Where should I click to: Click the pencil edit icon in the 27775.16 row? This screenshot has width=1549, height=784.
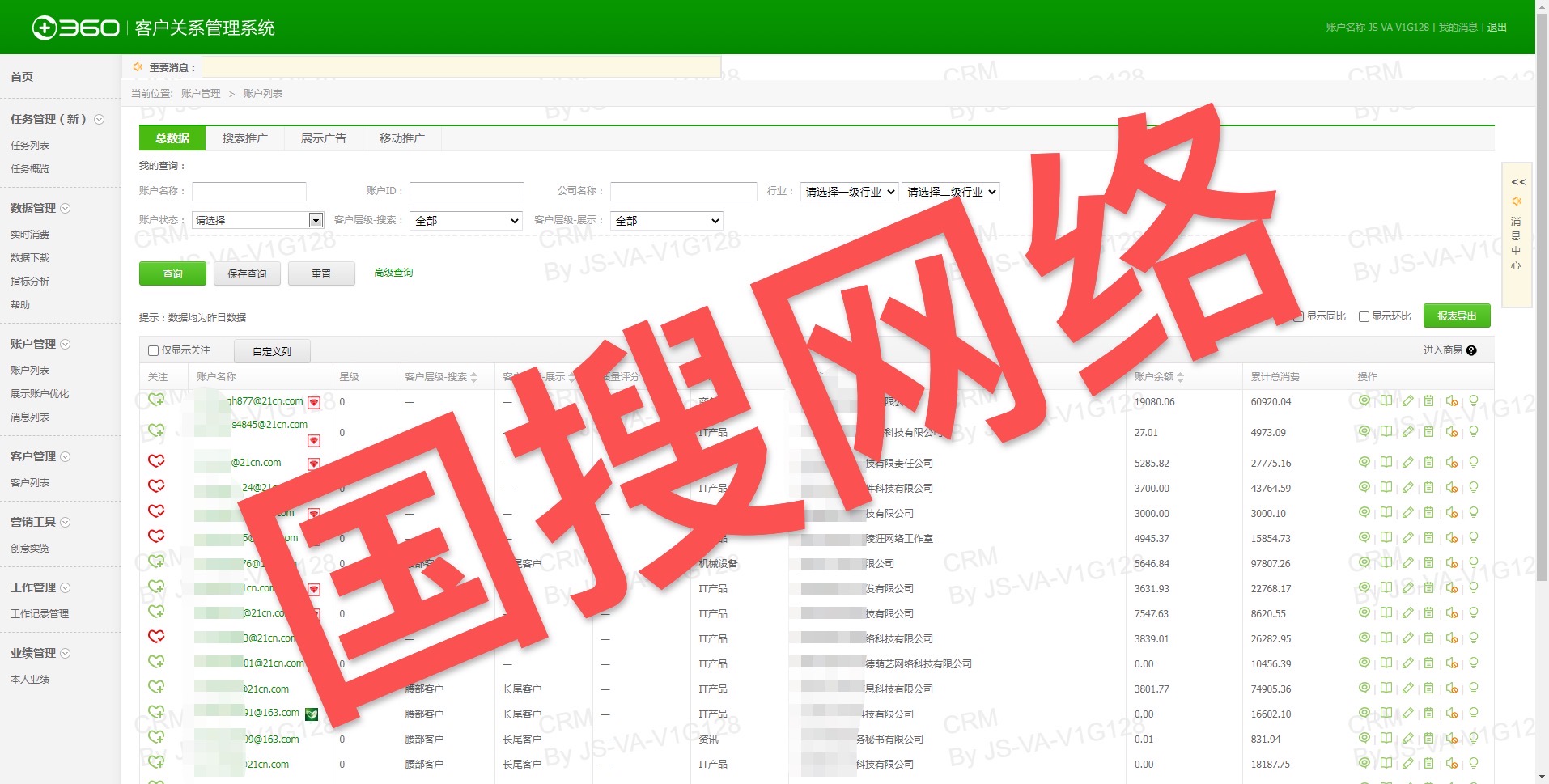1408,462
